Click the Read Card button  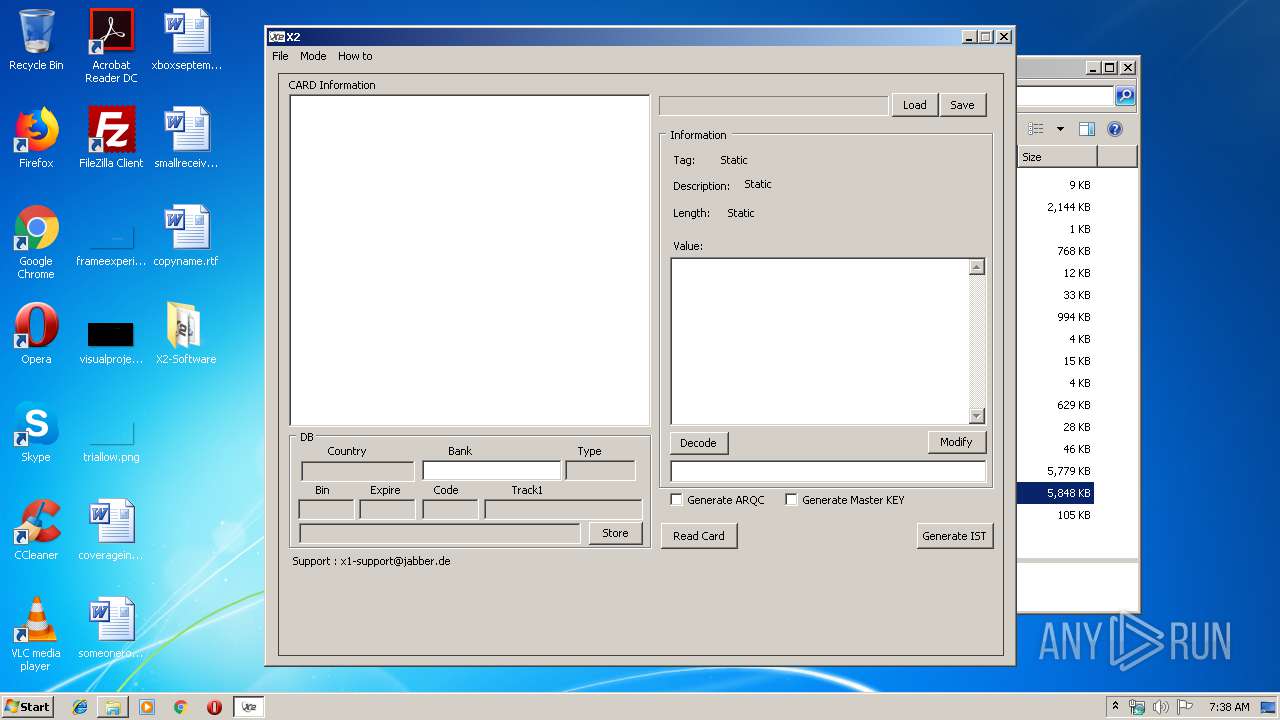tap(698, 536)
